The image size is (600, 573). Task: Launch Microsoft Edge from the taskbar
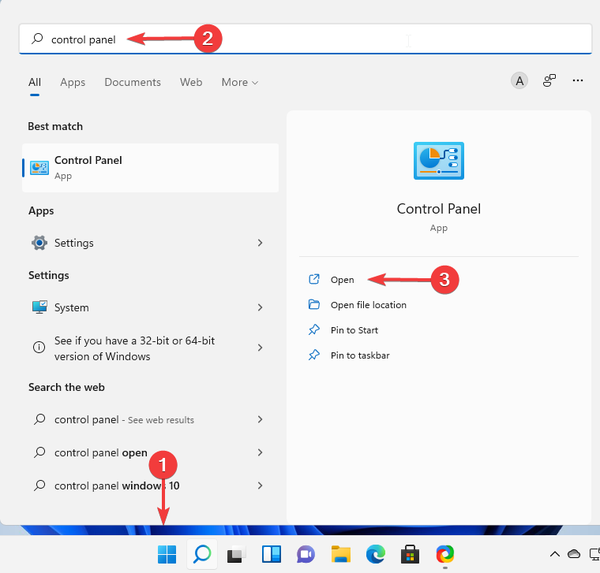coord(375,554)
